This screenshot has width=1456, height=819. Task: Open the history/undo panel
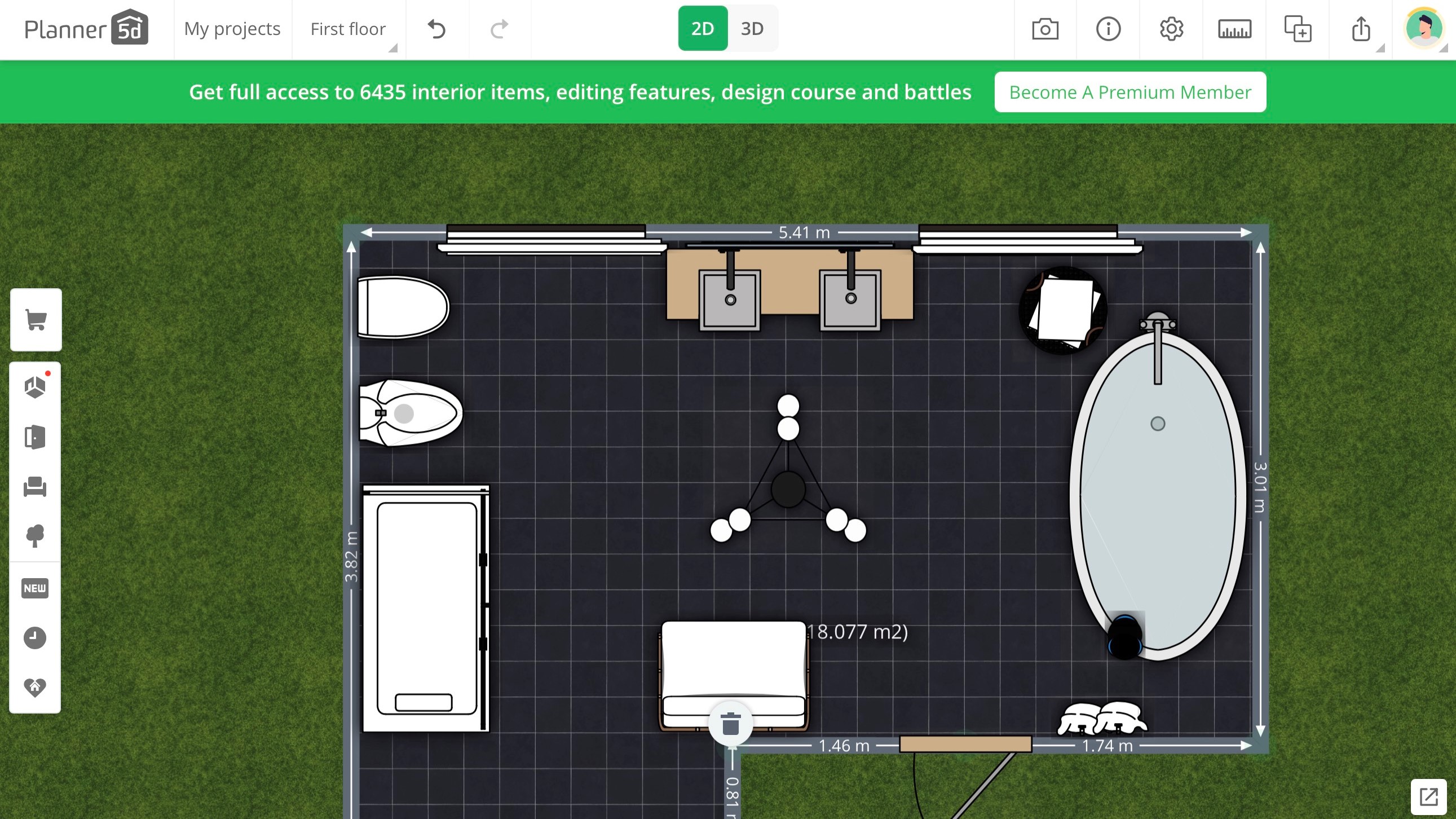coord(36,638)
